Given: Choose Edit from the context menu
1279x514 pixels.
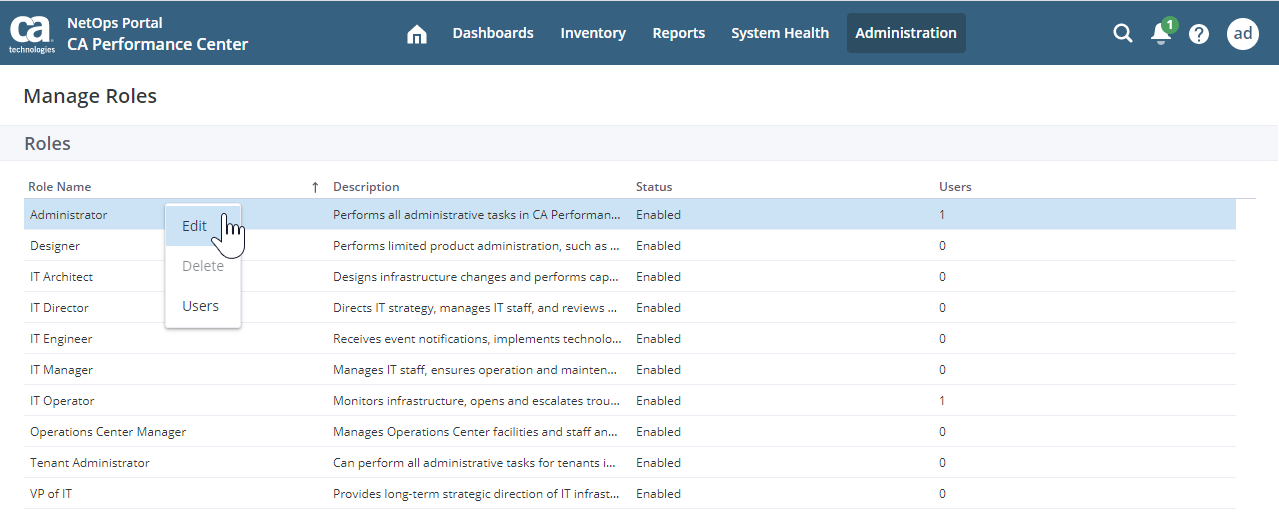Looking at the screenshot, I should click(x=195, y=226).
